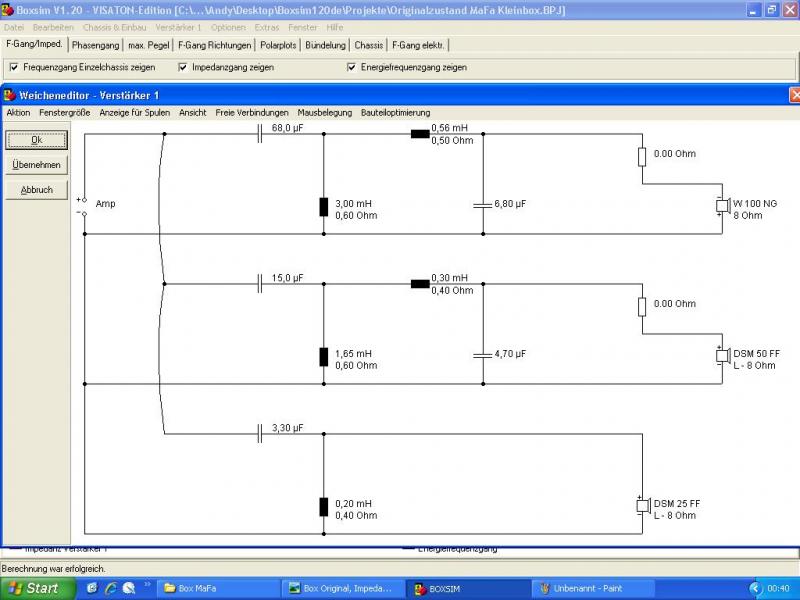Click the 0,20 mH value label
Screen dimensions: 800x600
pyautogui.click(x=354, y=504)
